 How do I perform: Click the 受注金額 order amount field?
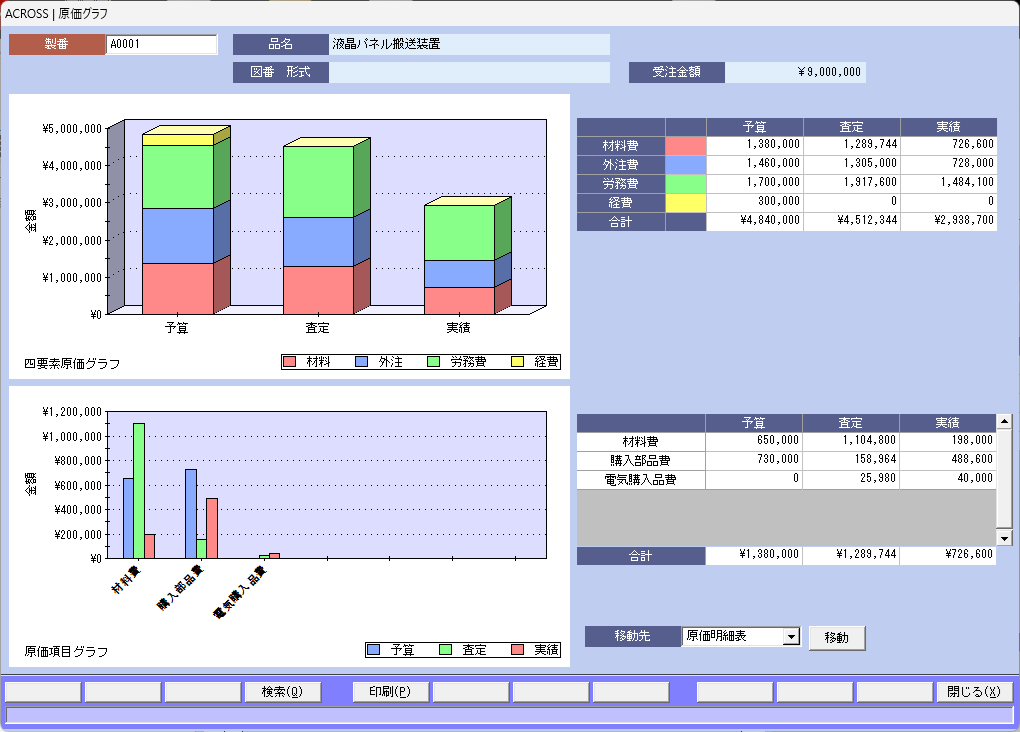click(794, 72)
